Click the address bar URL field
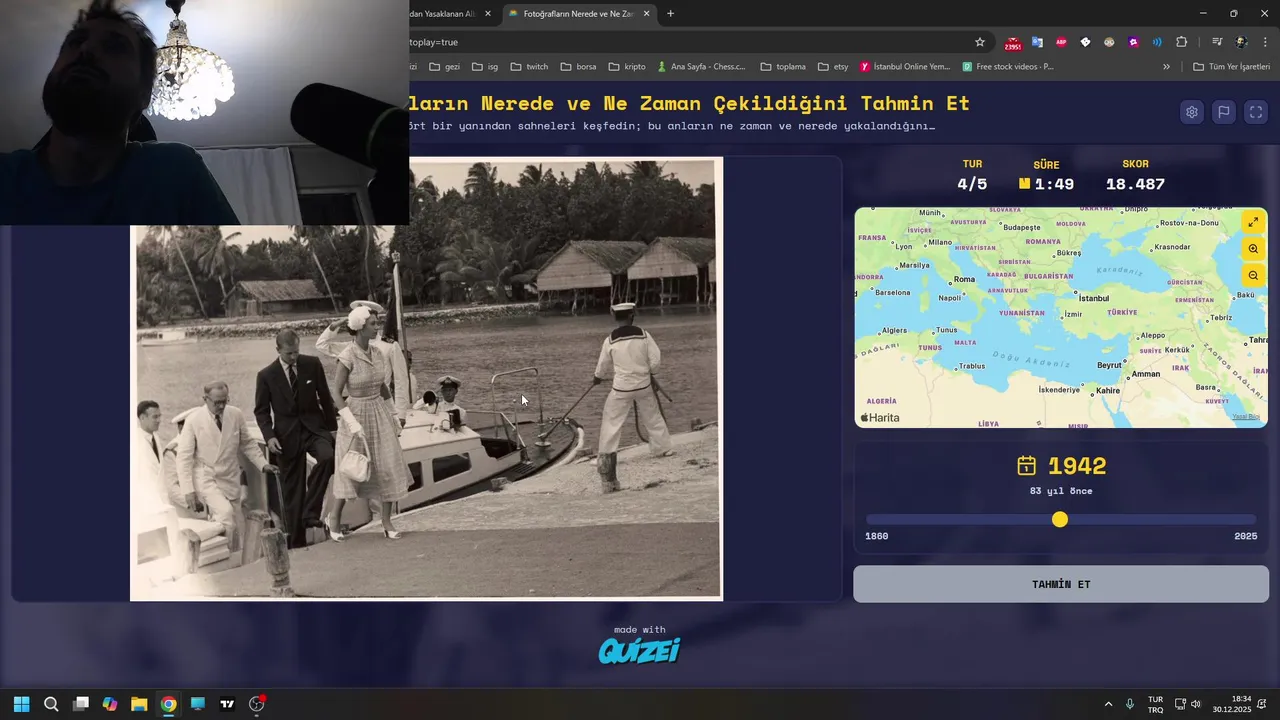This screenshot has width=1280, height=720. pos(685,42)
